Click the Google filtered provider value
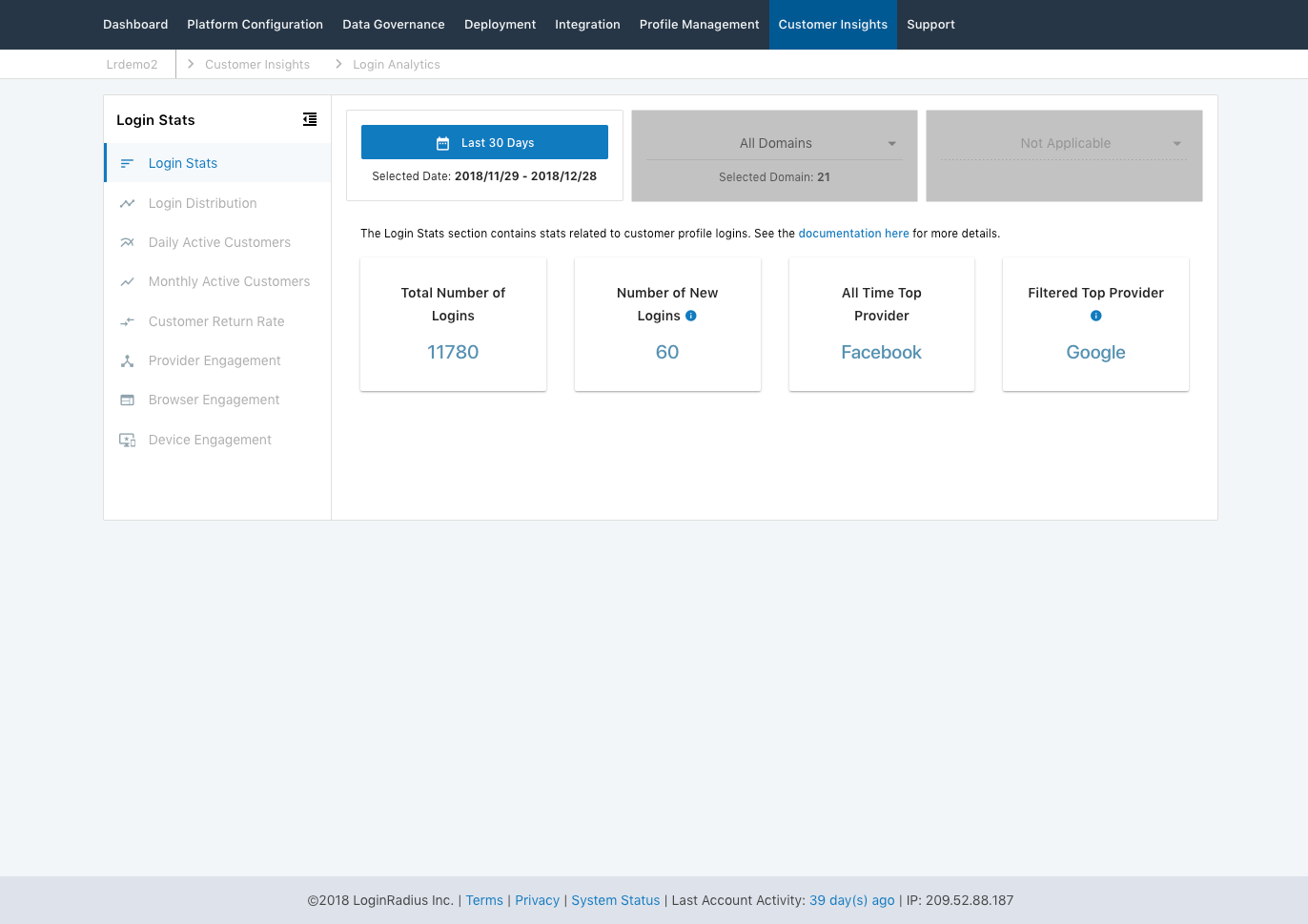This screenshot has height=924, width=1308. tap(1096, 352)
